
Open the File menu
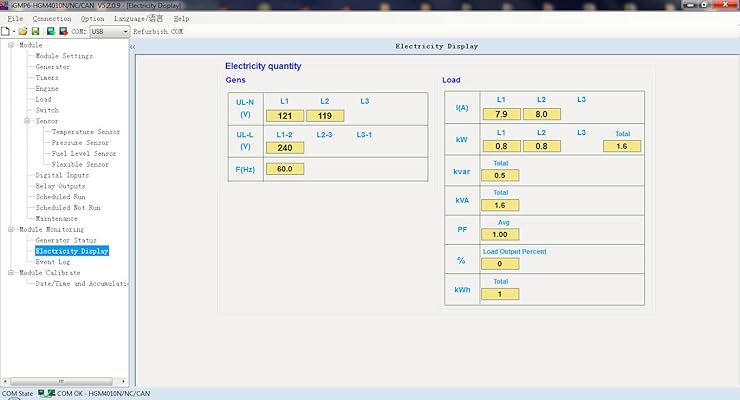point(15,18)
